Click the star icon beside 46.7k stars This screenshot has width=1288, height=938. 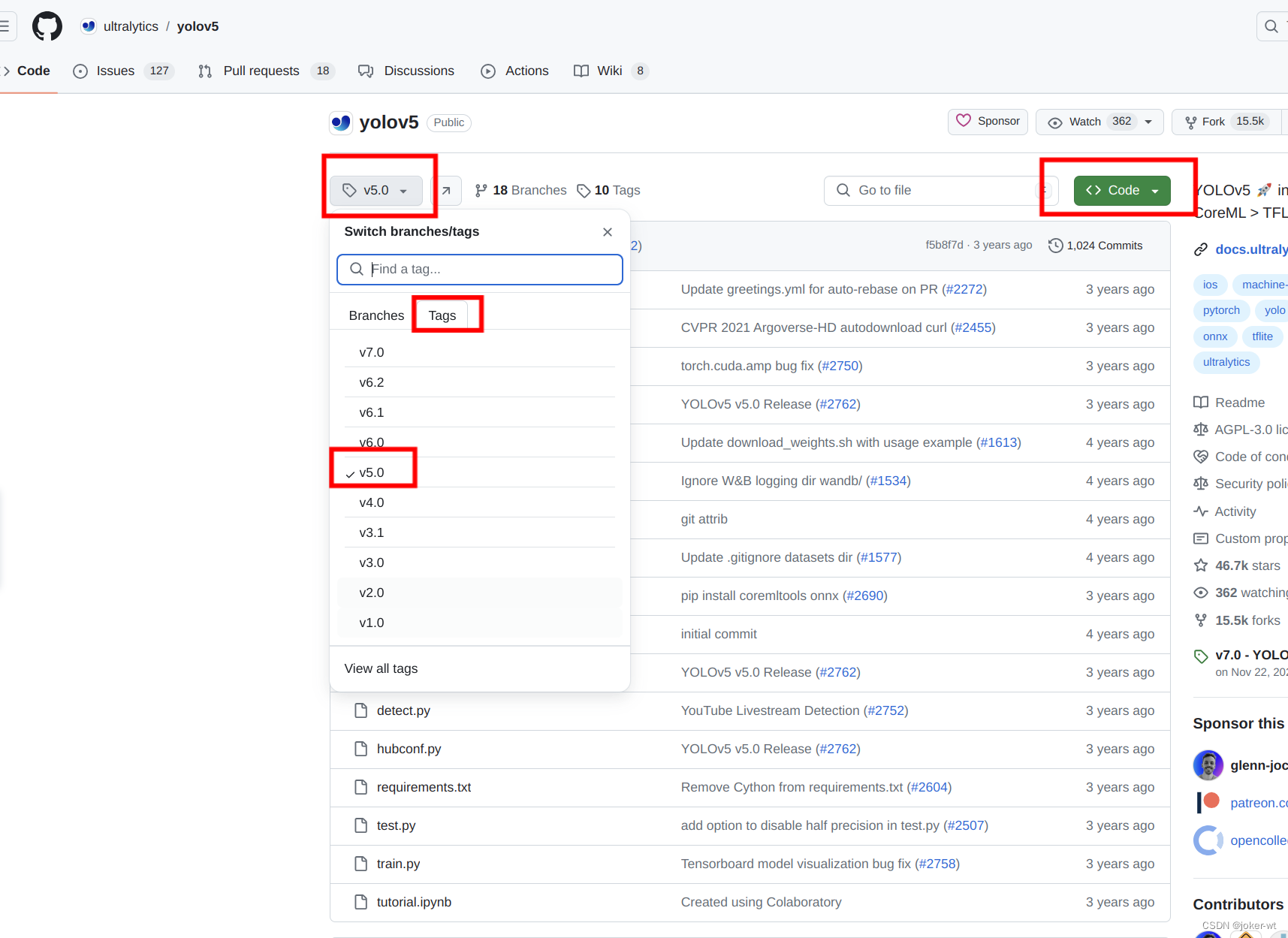tap(1201, 566)
